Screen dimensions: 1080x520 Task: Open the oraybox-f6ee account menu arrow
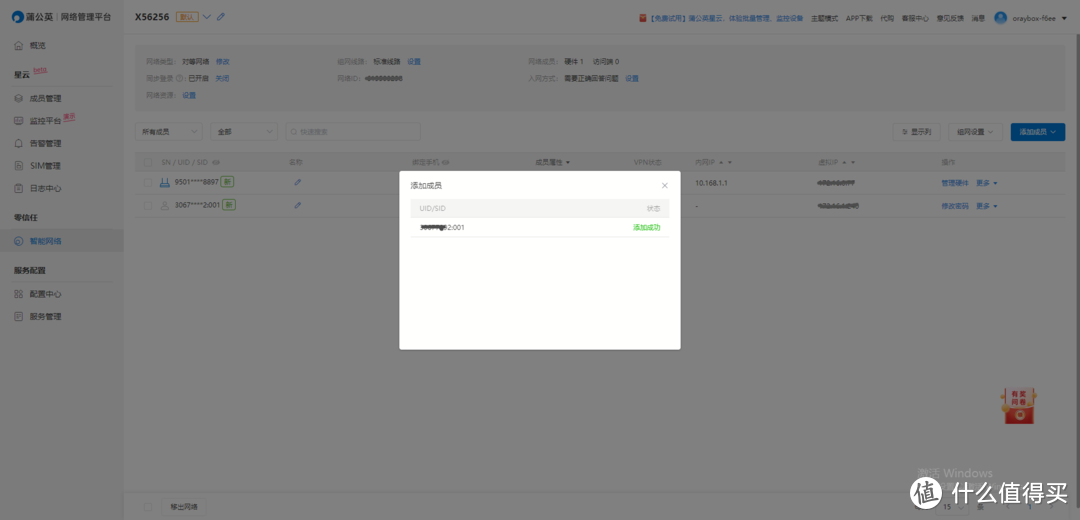1064,19
